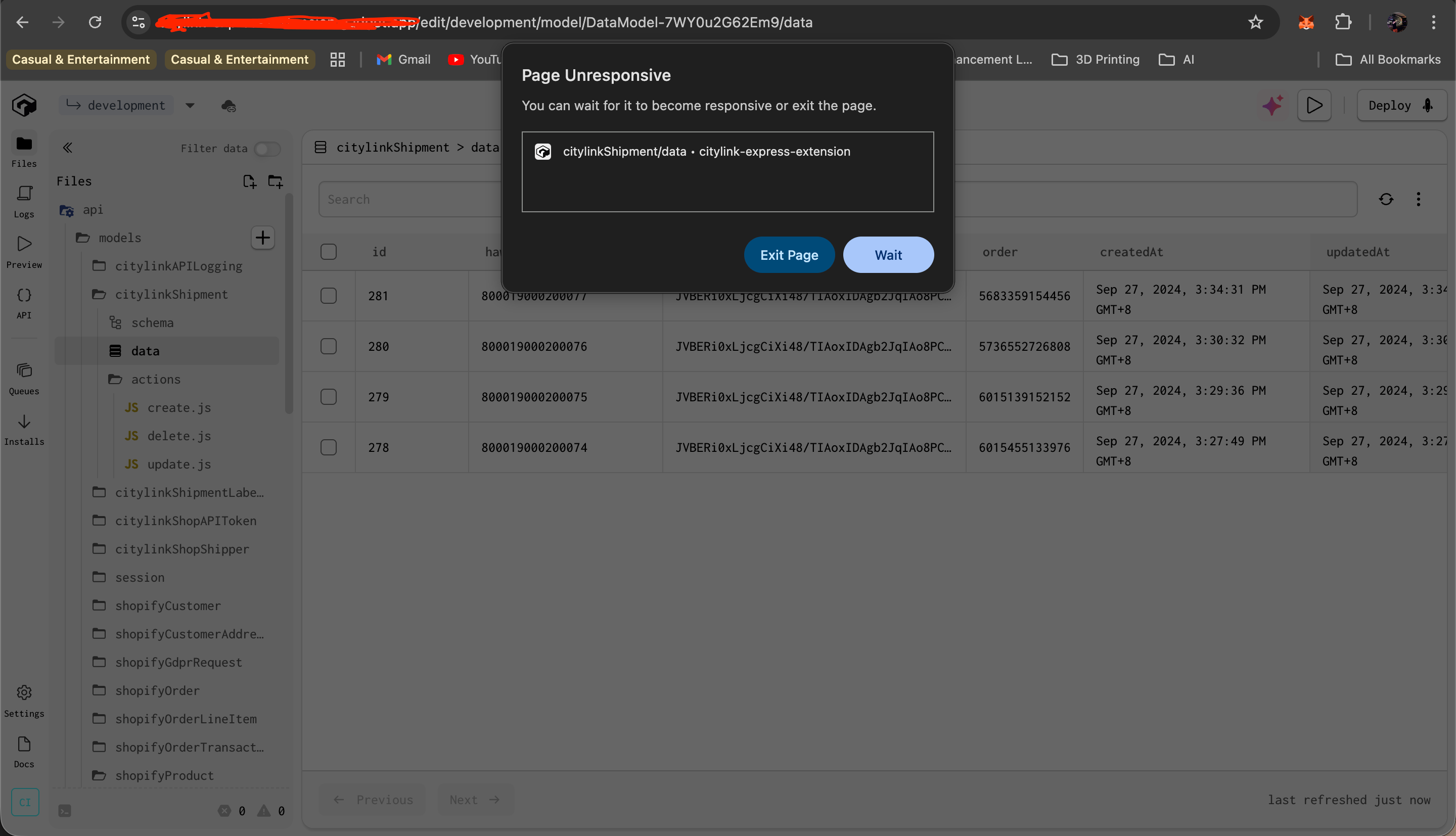Open the Logs sidebar panel
Screen dimensions: 1456x836
[24, 201]
